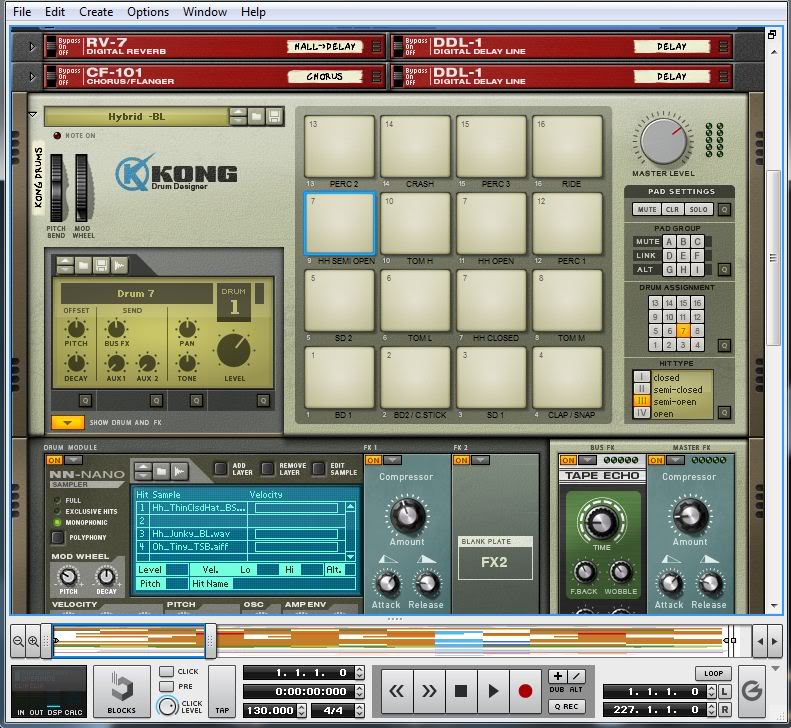This screenshot has width=791, height=728.
Task: Click the zoom-in magnifier on the timeline
Action: coord(33,641)
